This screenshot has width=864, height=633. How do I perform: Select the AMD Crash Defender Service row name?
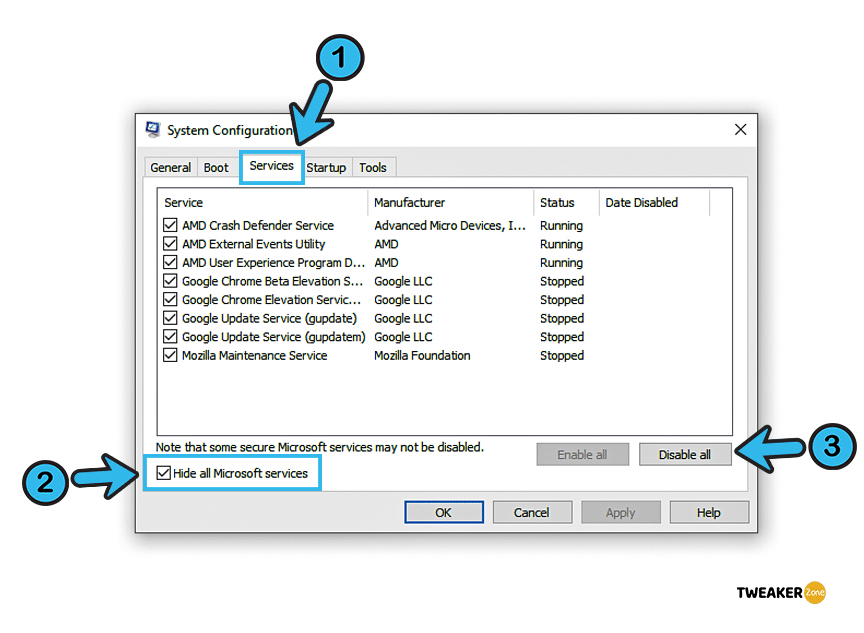(x=258, y=225)
